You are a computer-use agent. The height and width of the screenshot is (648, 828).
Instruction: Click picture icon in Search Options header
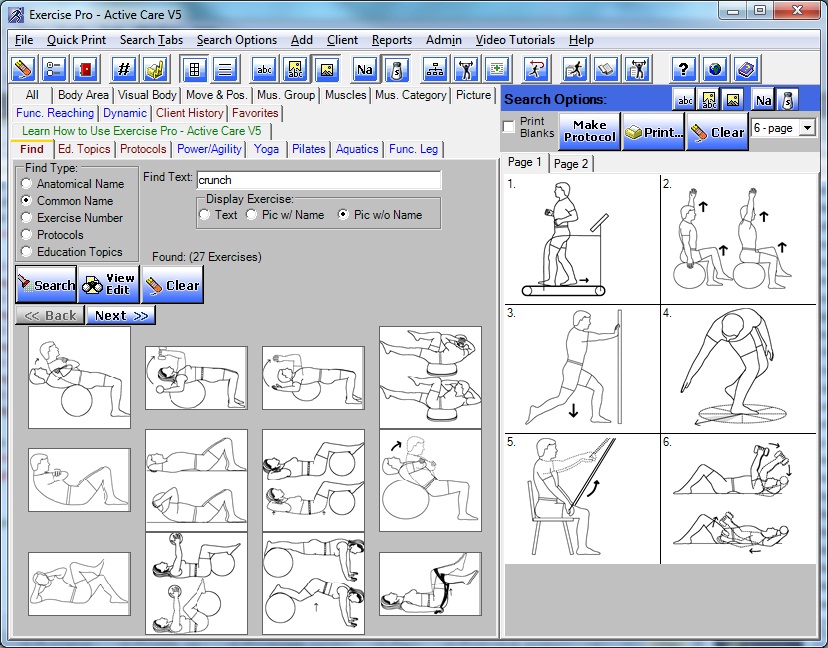(x=733, y=99)
